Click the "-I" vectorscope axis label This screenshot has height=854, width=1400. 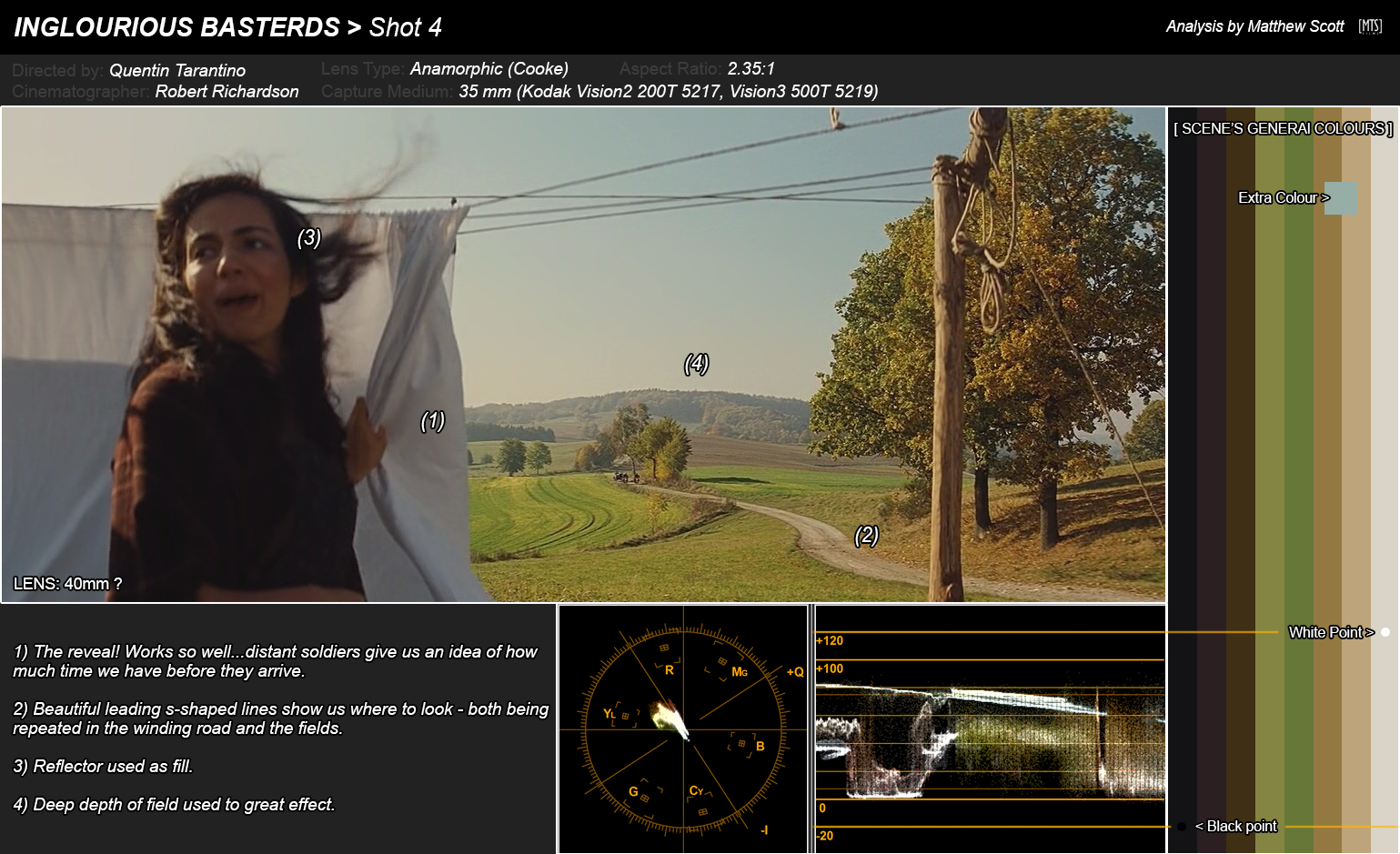(x=764, y=829)
